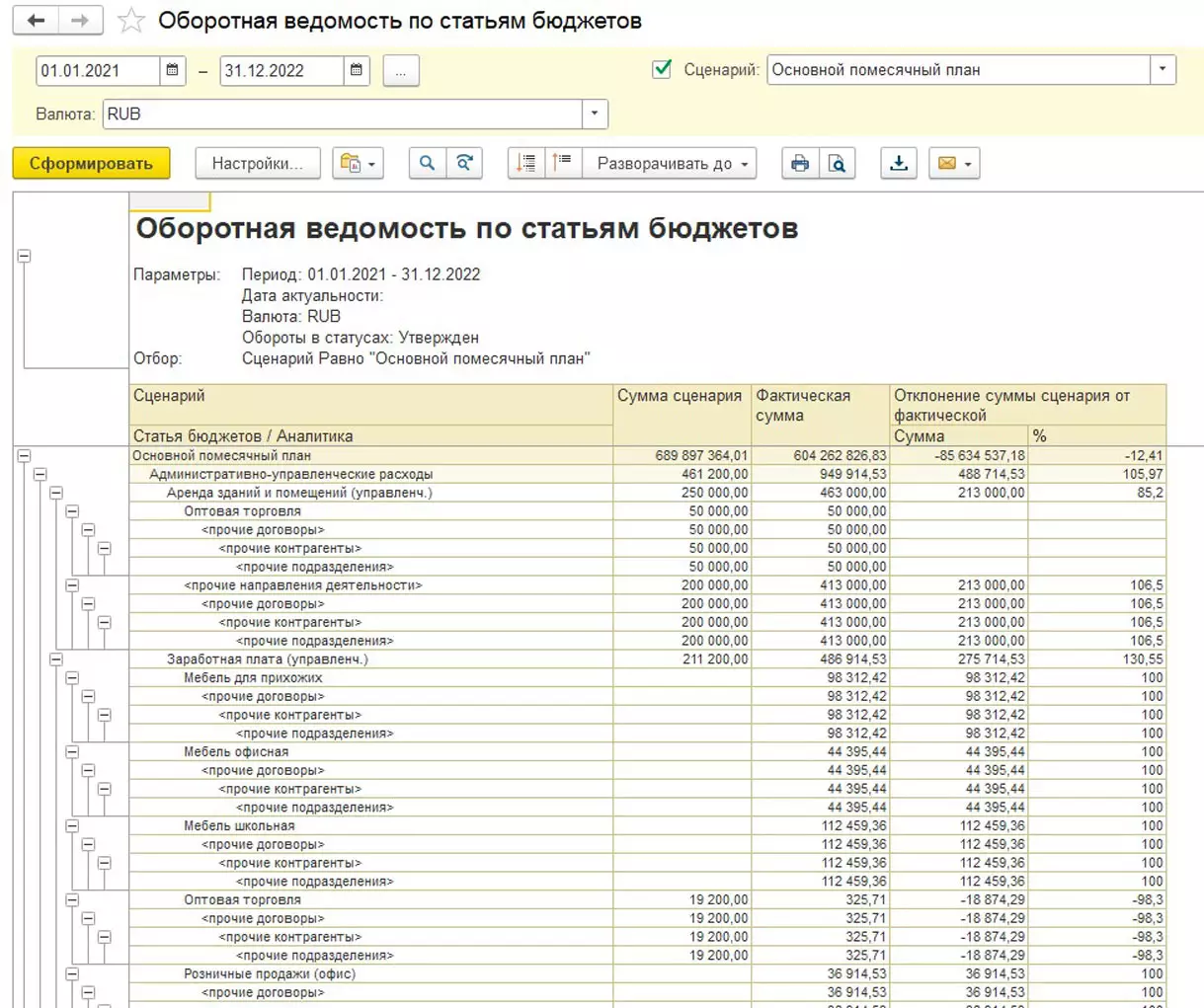Collapse the Розничные продажи (офис) group
The width and height of the screenshot is (1204, 1008).
72,974
